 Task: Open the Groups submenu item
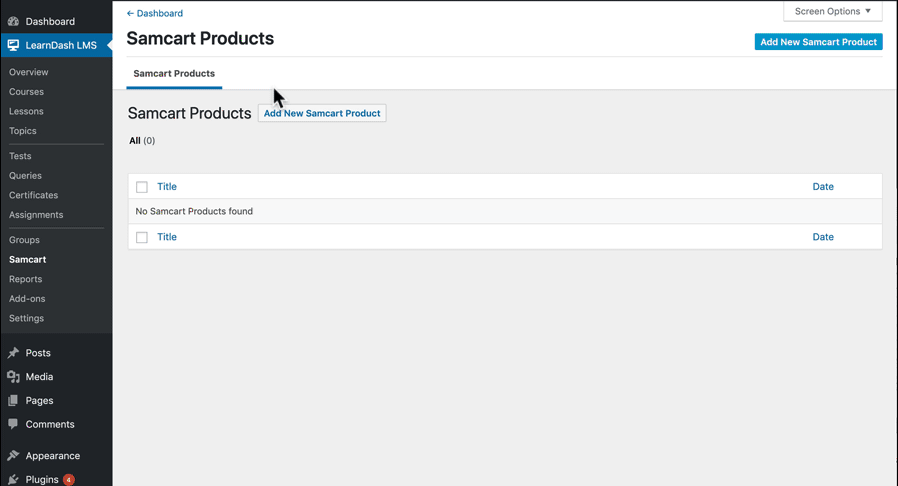[24, 240]
